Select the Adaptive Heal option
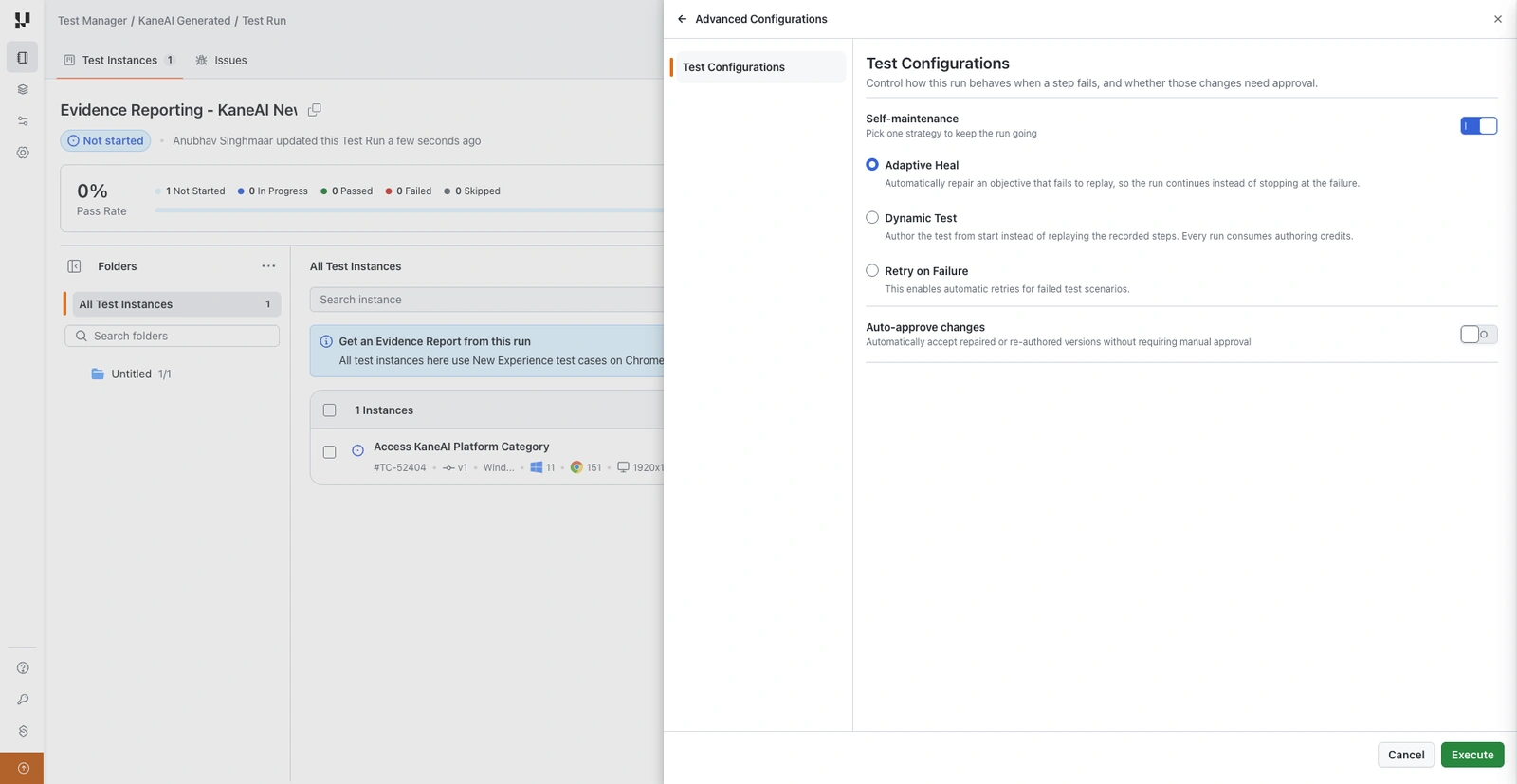 (872, 165)
